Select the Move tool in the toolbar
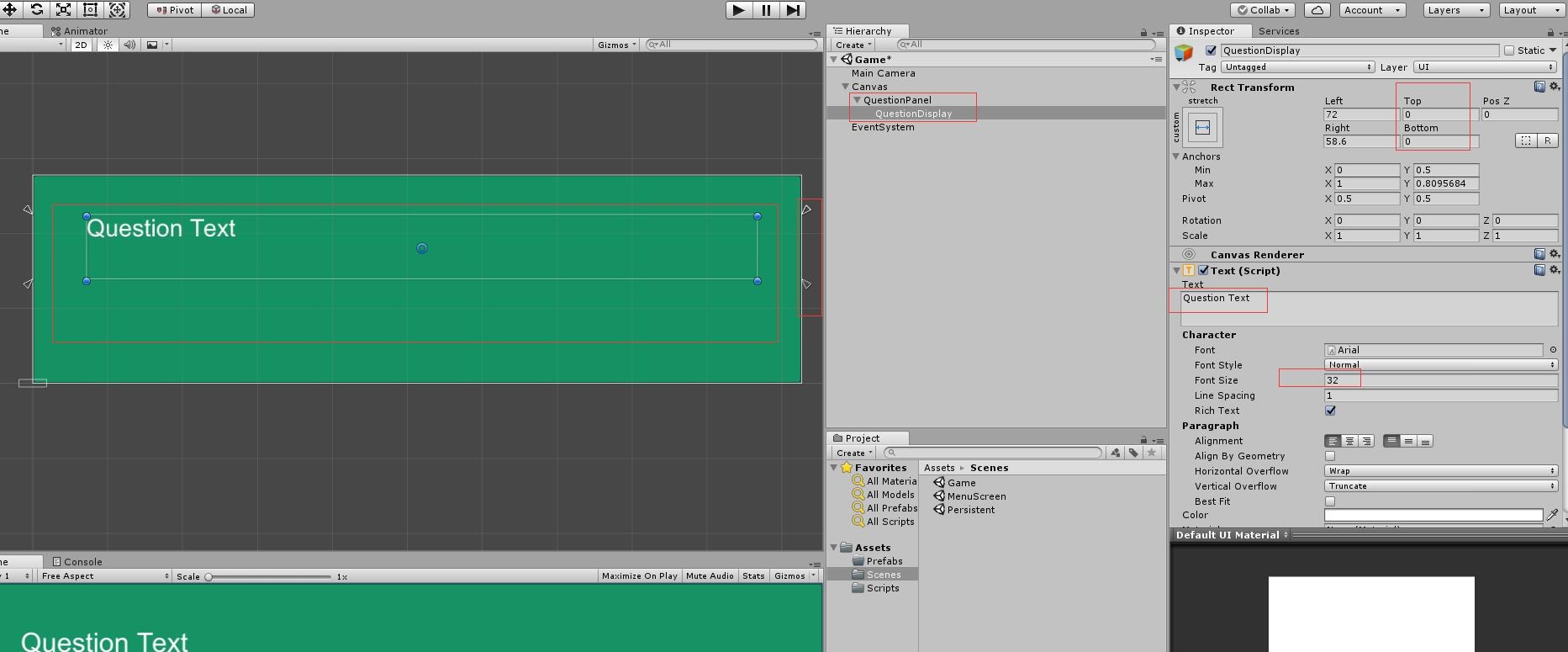The width and height of the screenshot is (1568, 652). click(x=10, y=10)
